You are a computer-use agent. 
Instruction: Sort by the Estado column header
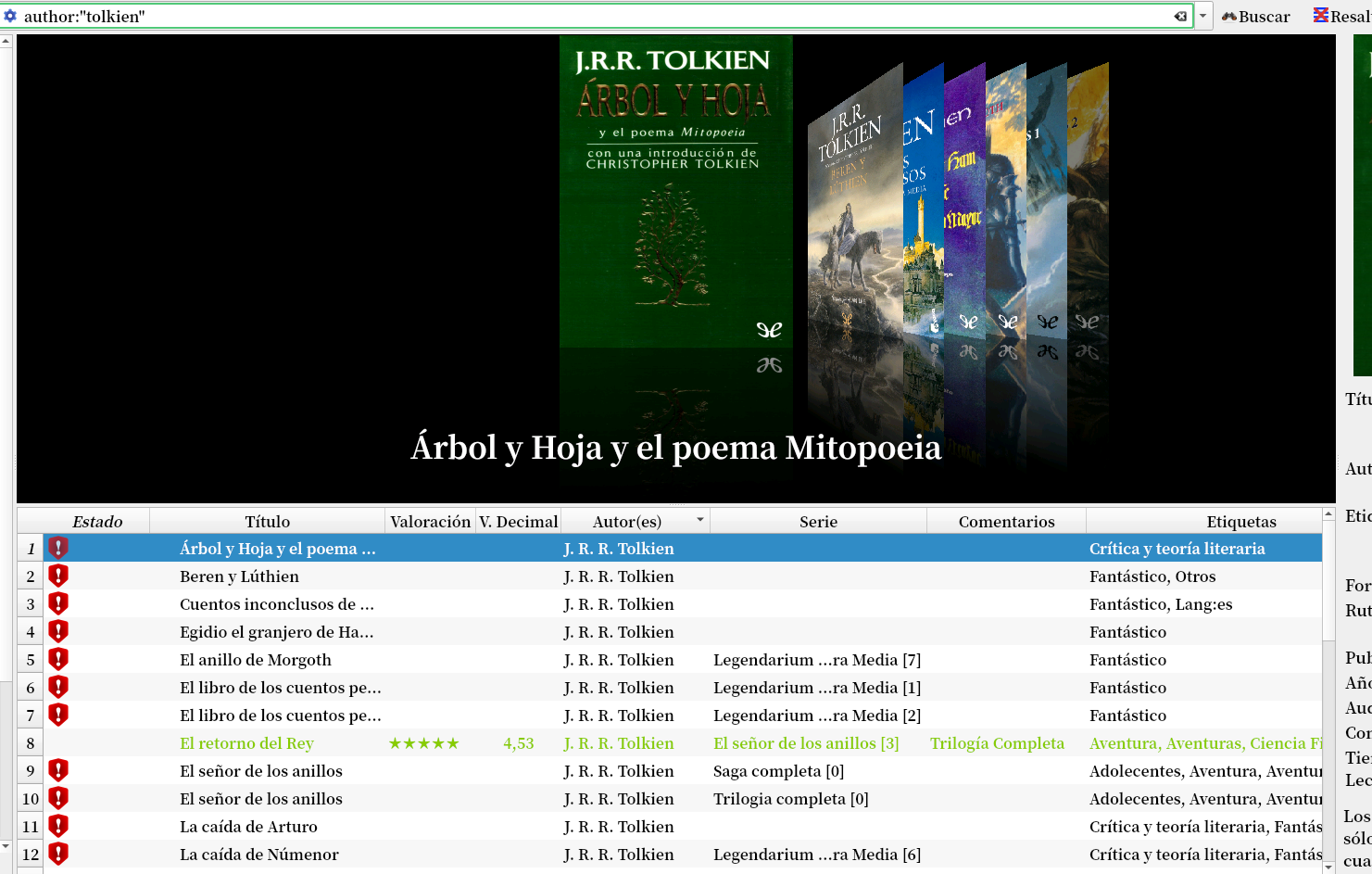coord(97,521)
